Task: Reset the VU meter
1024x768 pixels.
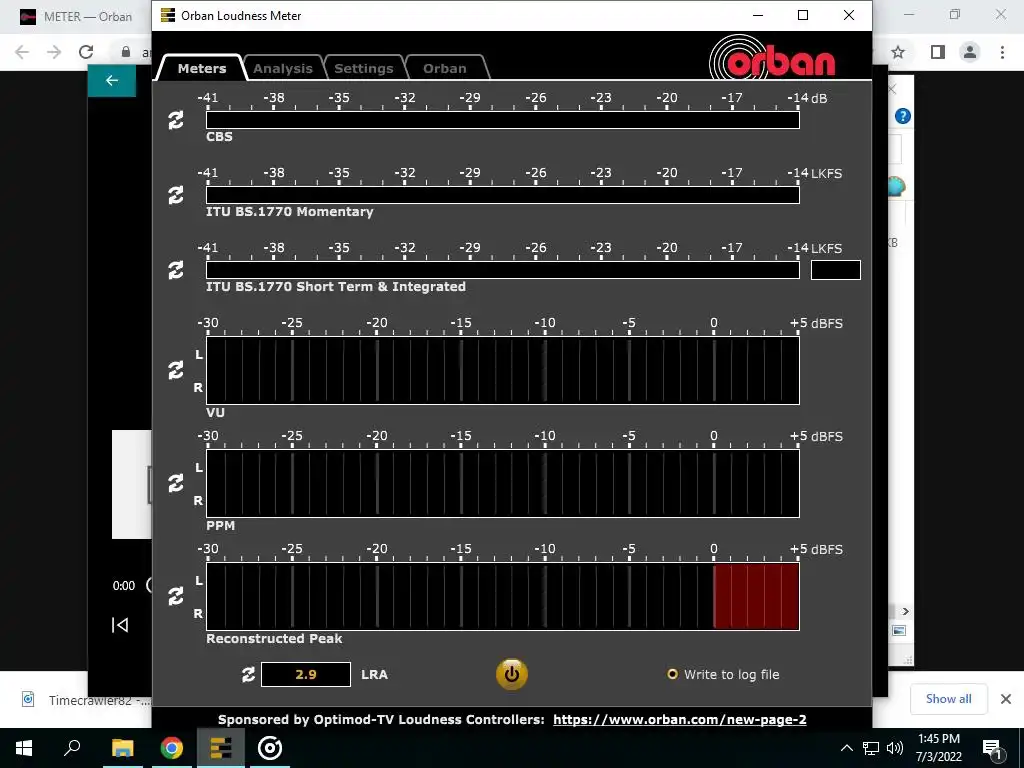Action: pyautogui.click(x=176, y=370)
